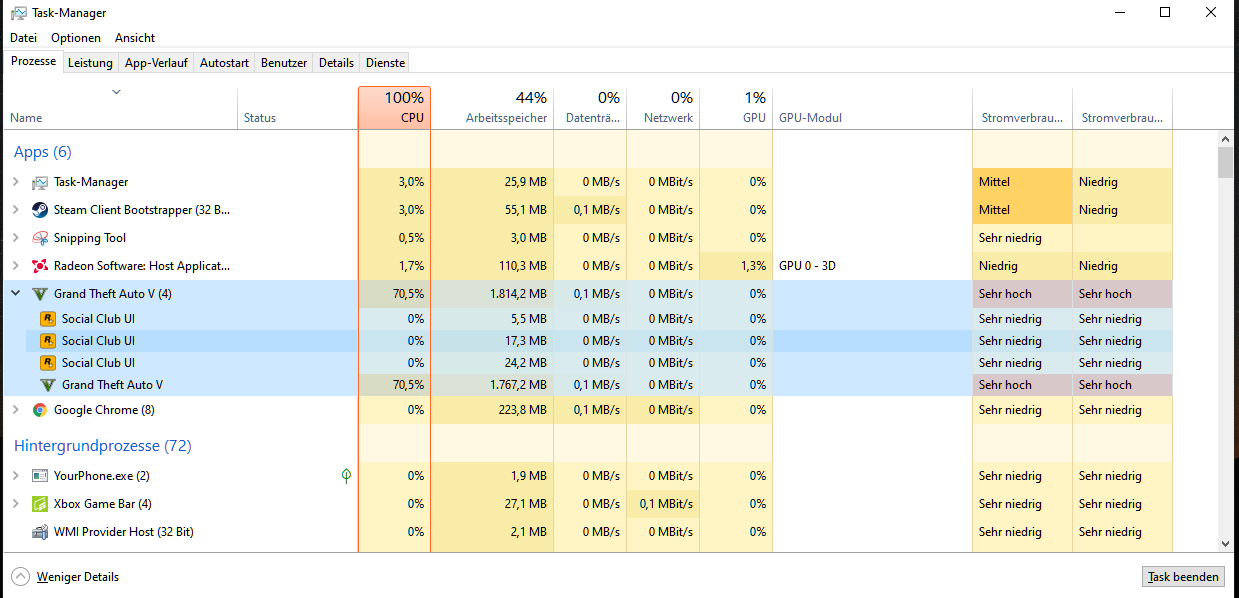Expand the Google Chrome (8) group
Image resolution: width=1239 pixels, height=598 pixels.
[15, 410]
